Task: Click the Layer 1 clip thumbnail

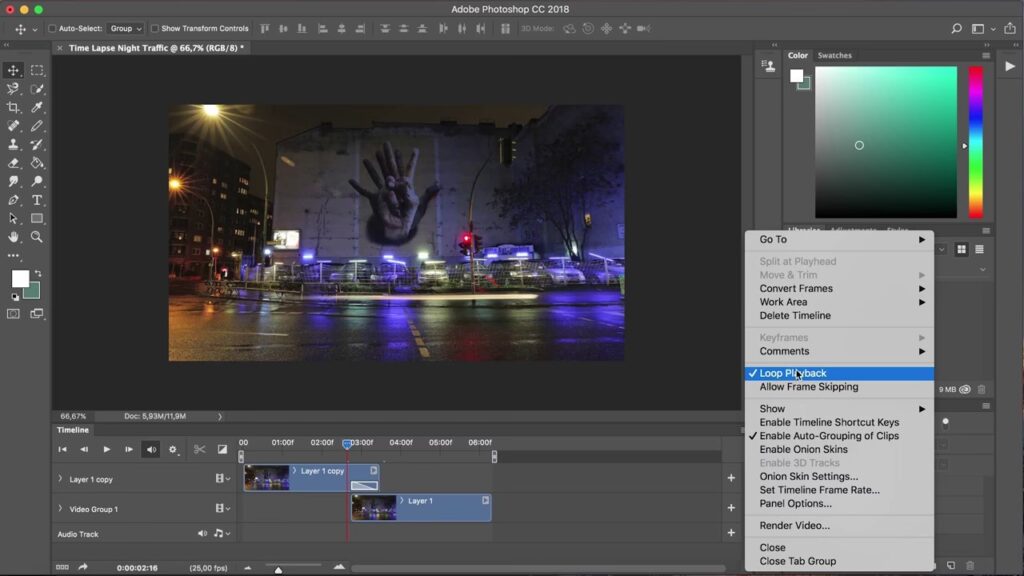Action: point(374,508)
